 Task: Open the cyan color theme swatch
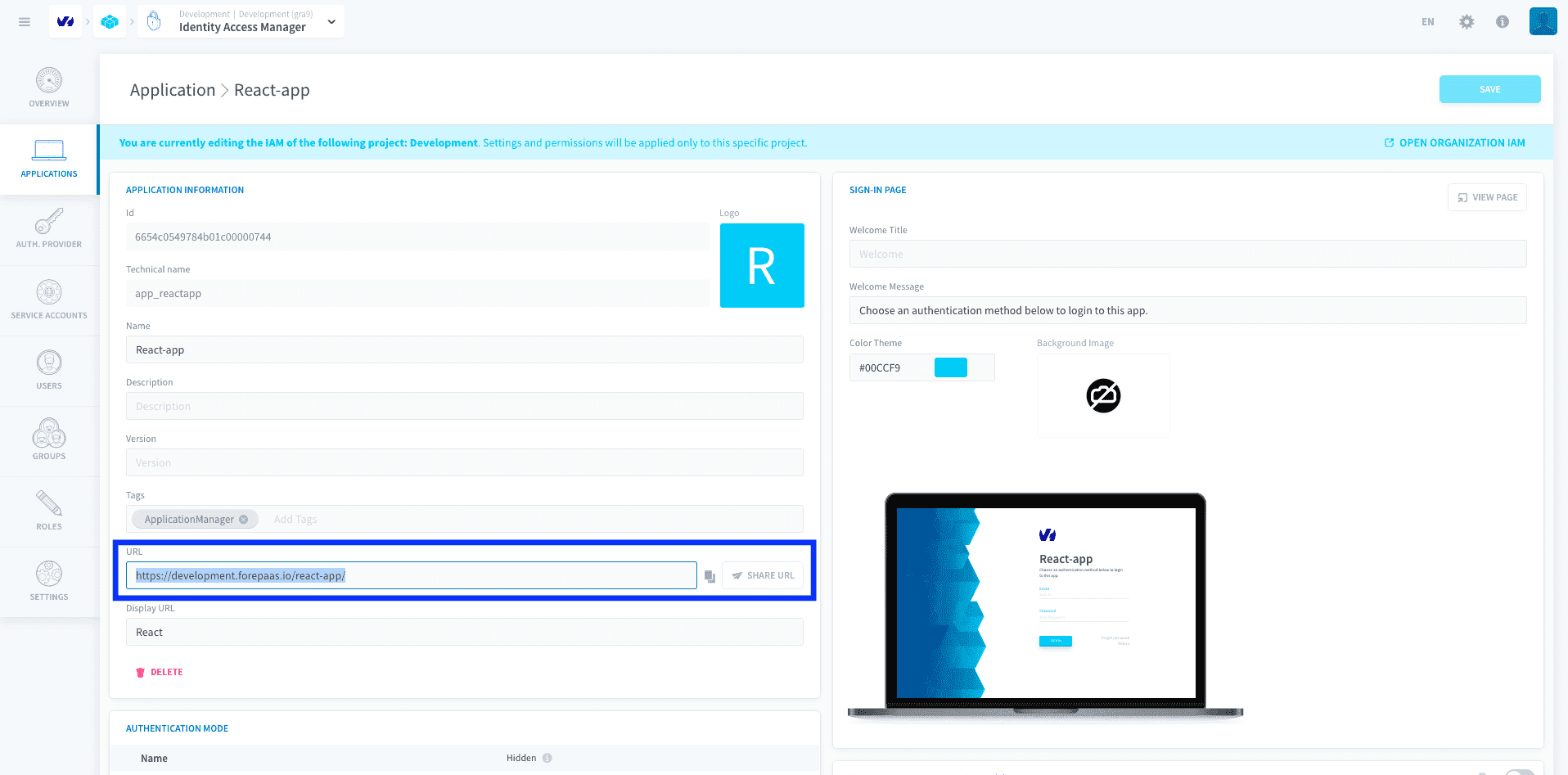(x=951, y=367)
